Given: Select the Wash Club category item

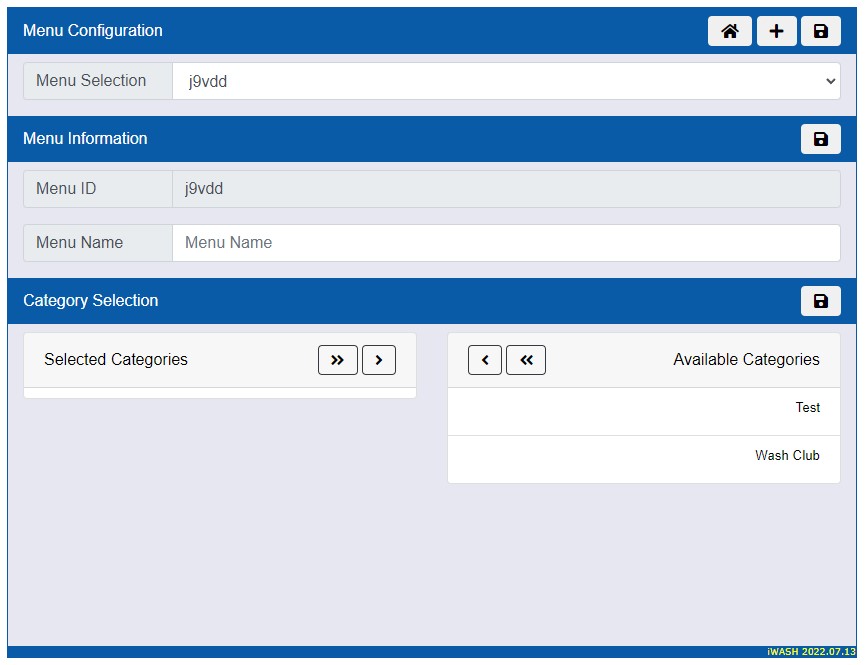Looking at the screenshot, I should [643, 456].
